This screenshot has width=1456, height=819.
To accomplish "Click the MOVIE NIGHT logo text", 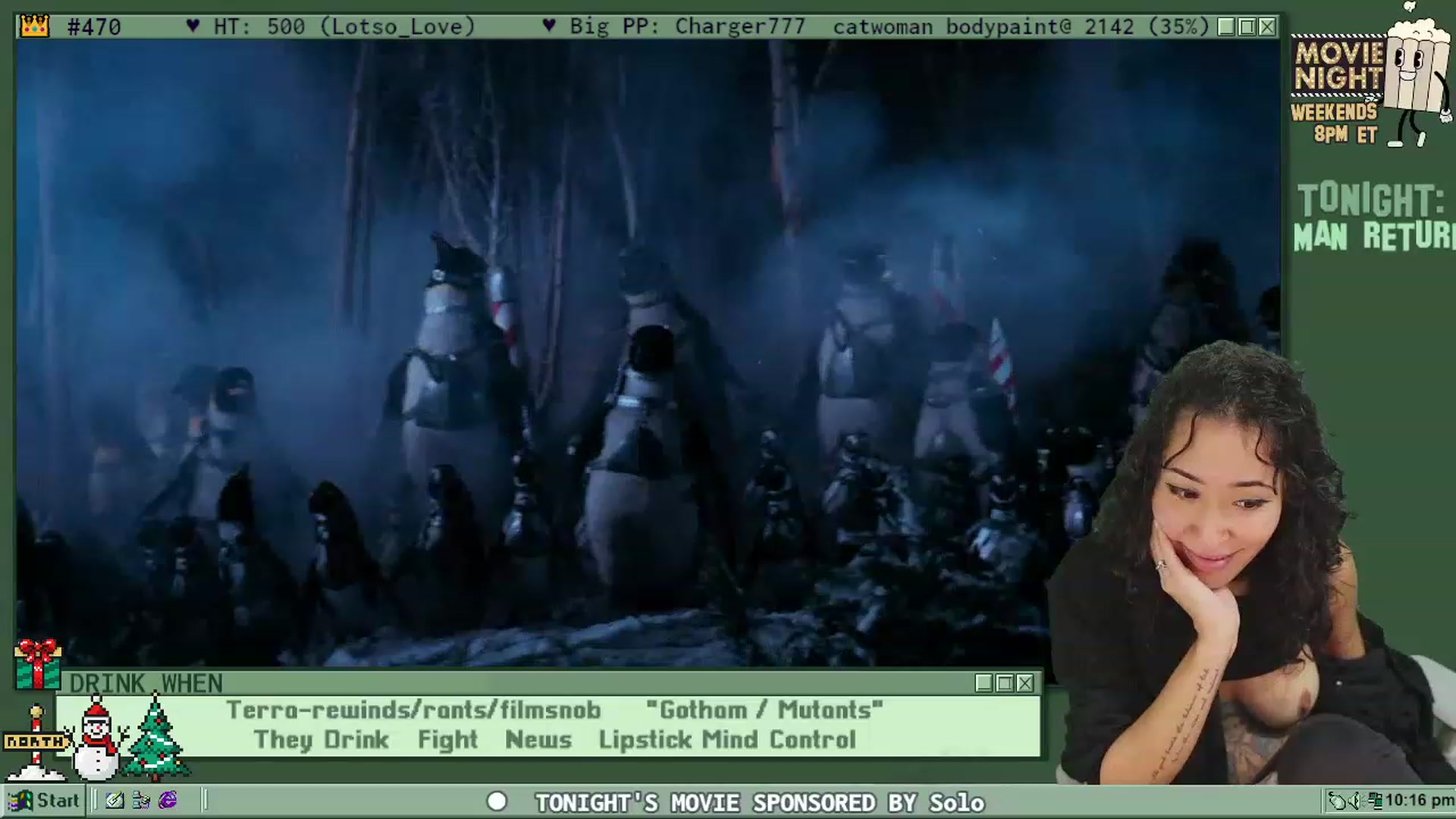I will (x=1338, y=65).
